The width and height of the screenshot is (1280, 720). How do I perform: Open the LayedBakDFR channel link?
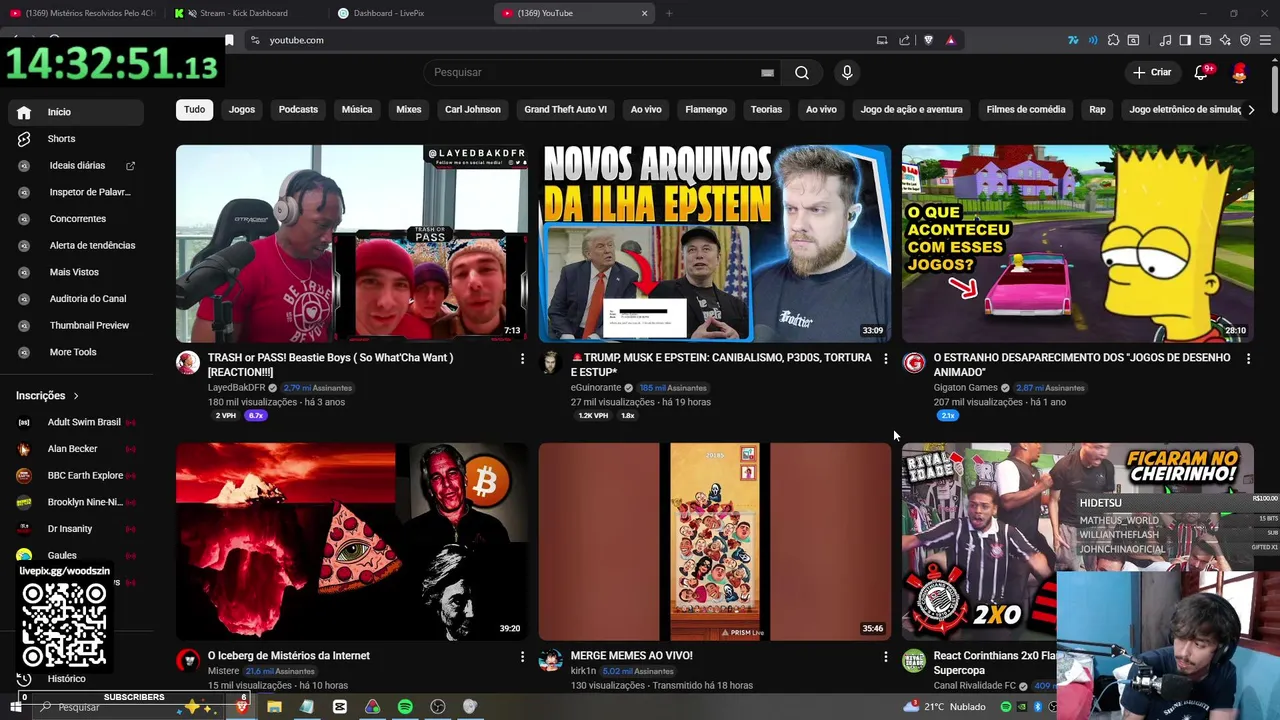point(236,388)
